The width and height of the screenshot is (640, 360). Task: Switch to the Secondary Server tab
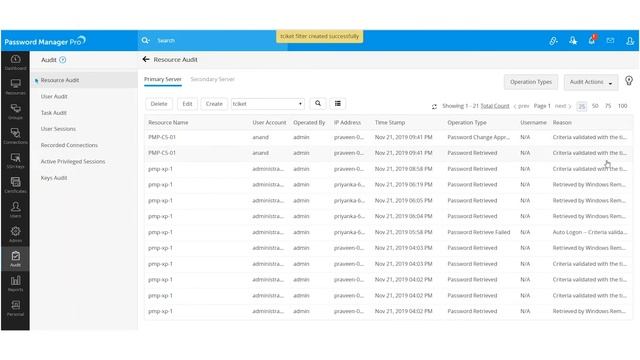212,79
